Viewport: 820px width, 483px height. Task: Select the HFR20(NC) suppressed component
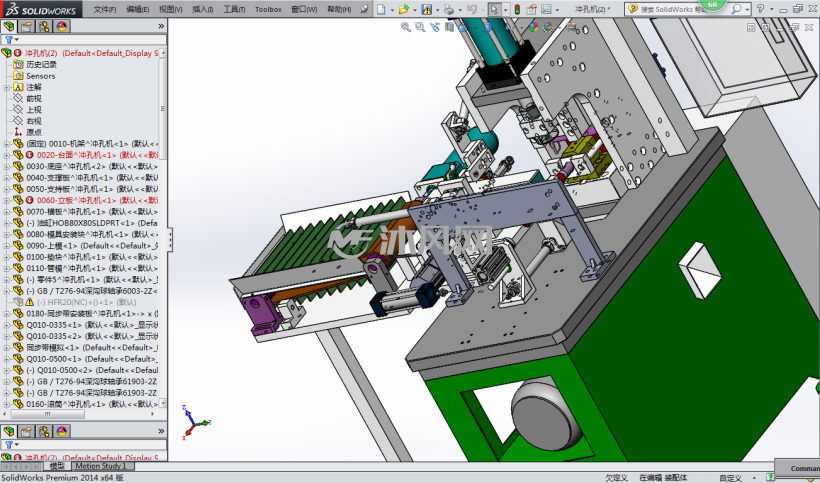coord(86,302)
